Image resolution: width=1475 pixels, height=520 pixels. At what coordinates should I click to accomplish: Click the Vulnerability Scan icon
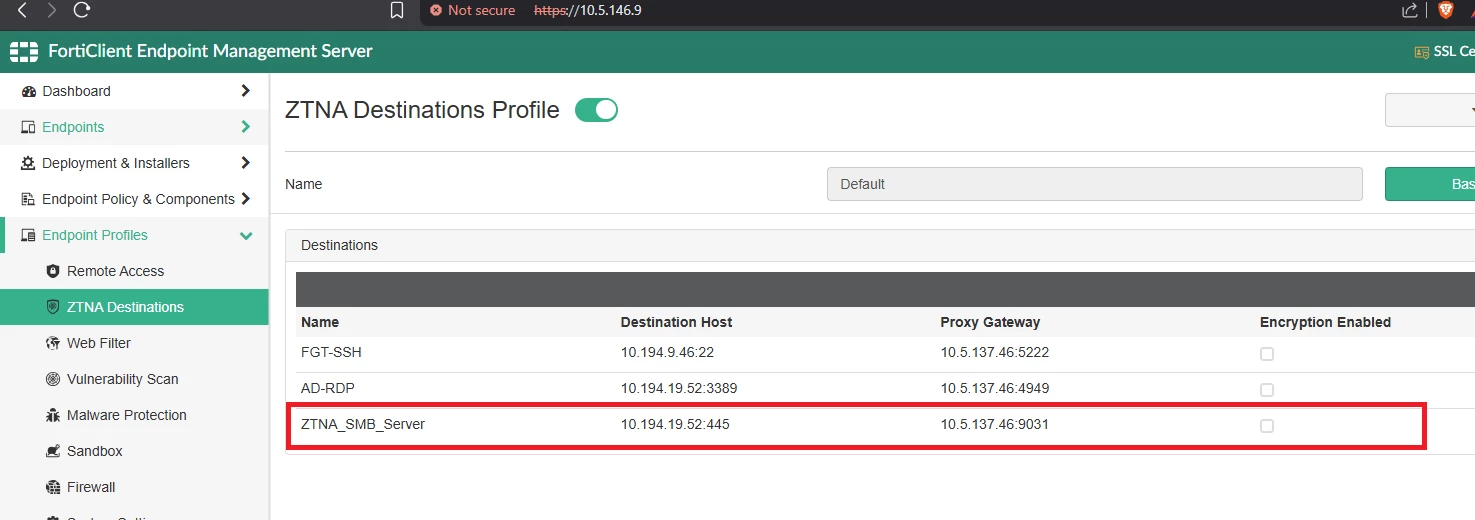(x=54, y=379)
